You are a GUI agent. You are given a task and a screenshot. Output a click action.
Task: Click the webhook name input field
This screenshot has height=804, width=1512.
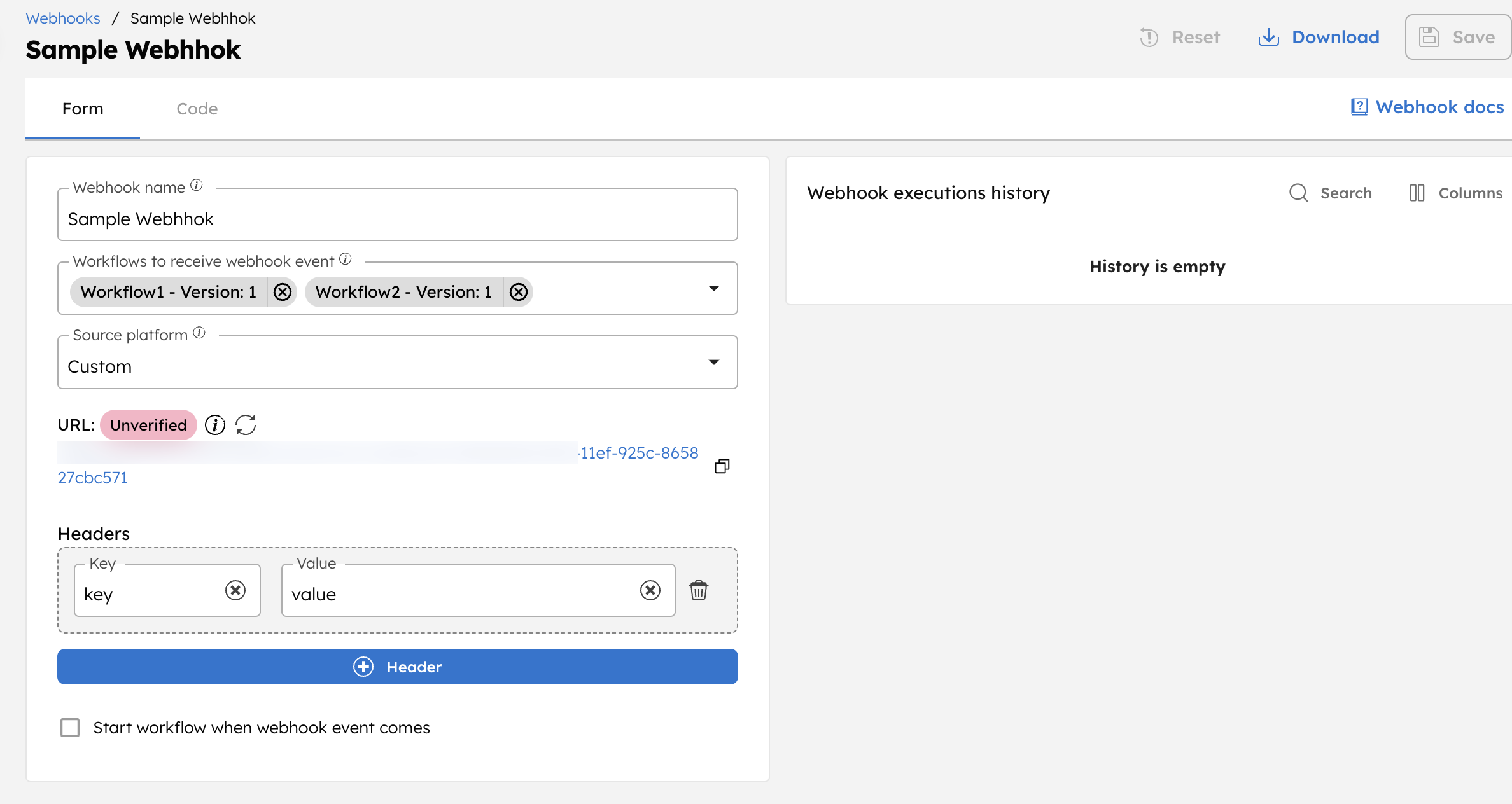tap(397, 218)
